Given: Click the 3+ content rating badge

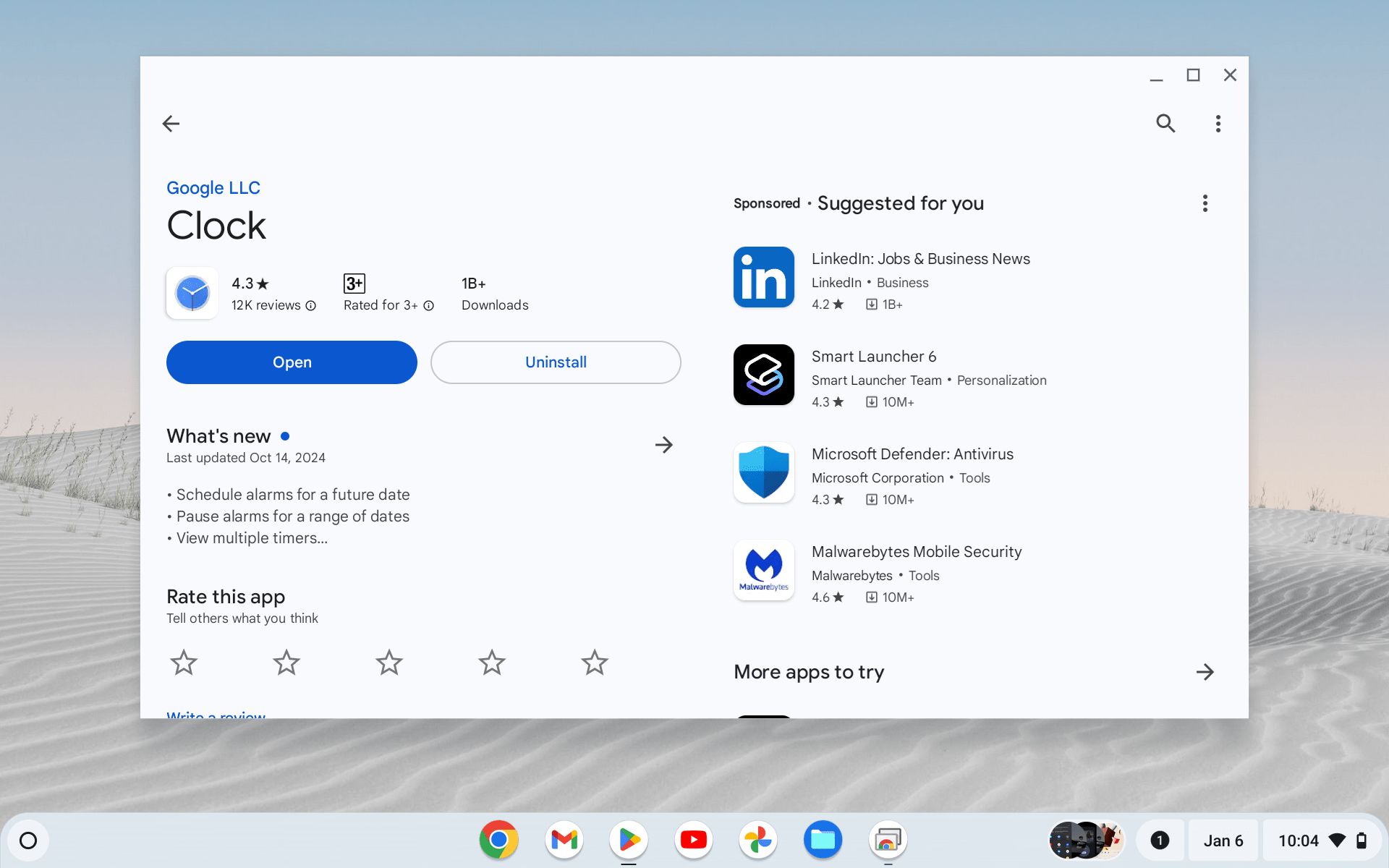Looking at the screenshot, I should point(354,284).
